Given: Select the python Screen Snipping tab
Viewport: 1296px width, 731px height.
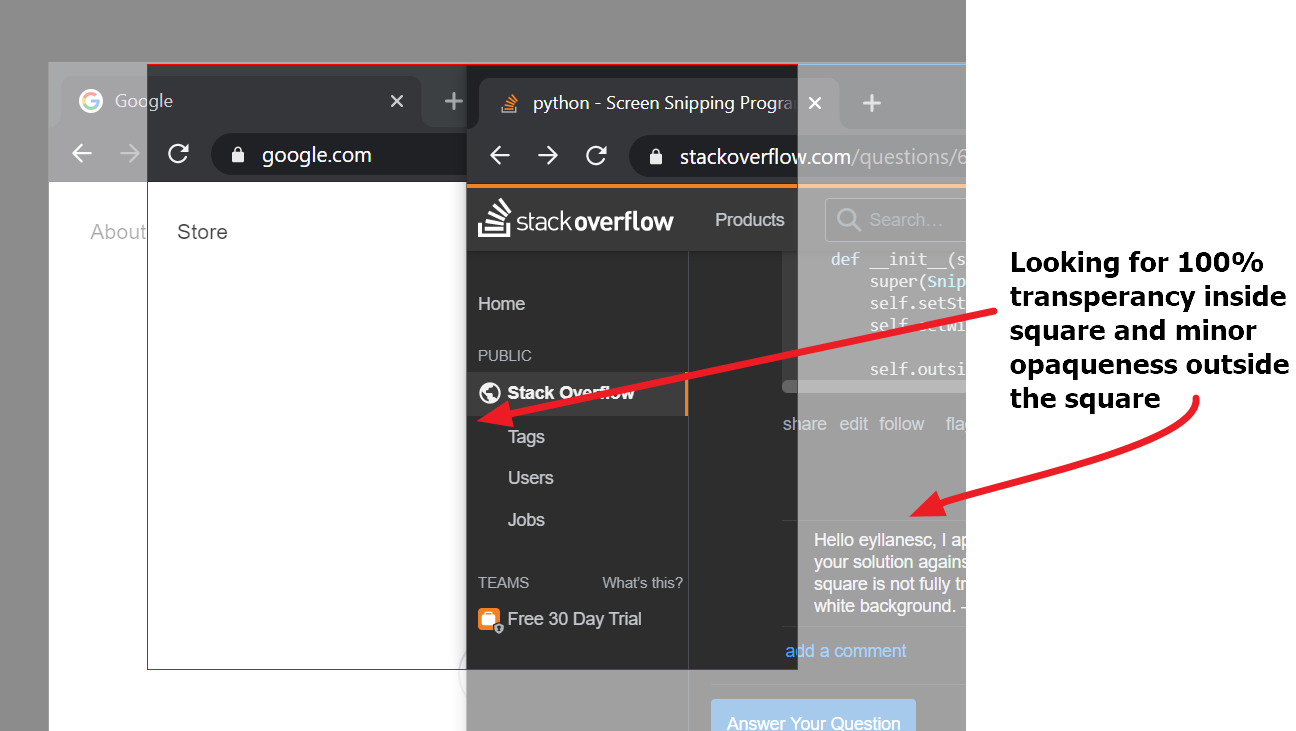Looking at the screenshot, I should 660,103.
